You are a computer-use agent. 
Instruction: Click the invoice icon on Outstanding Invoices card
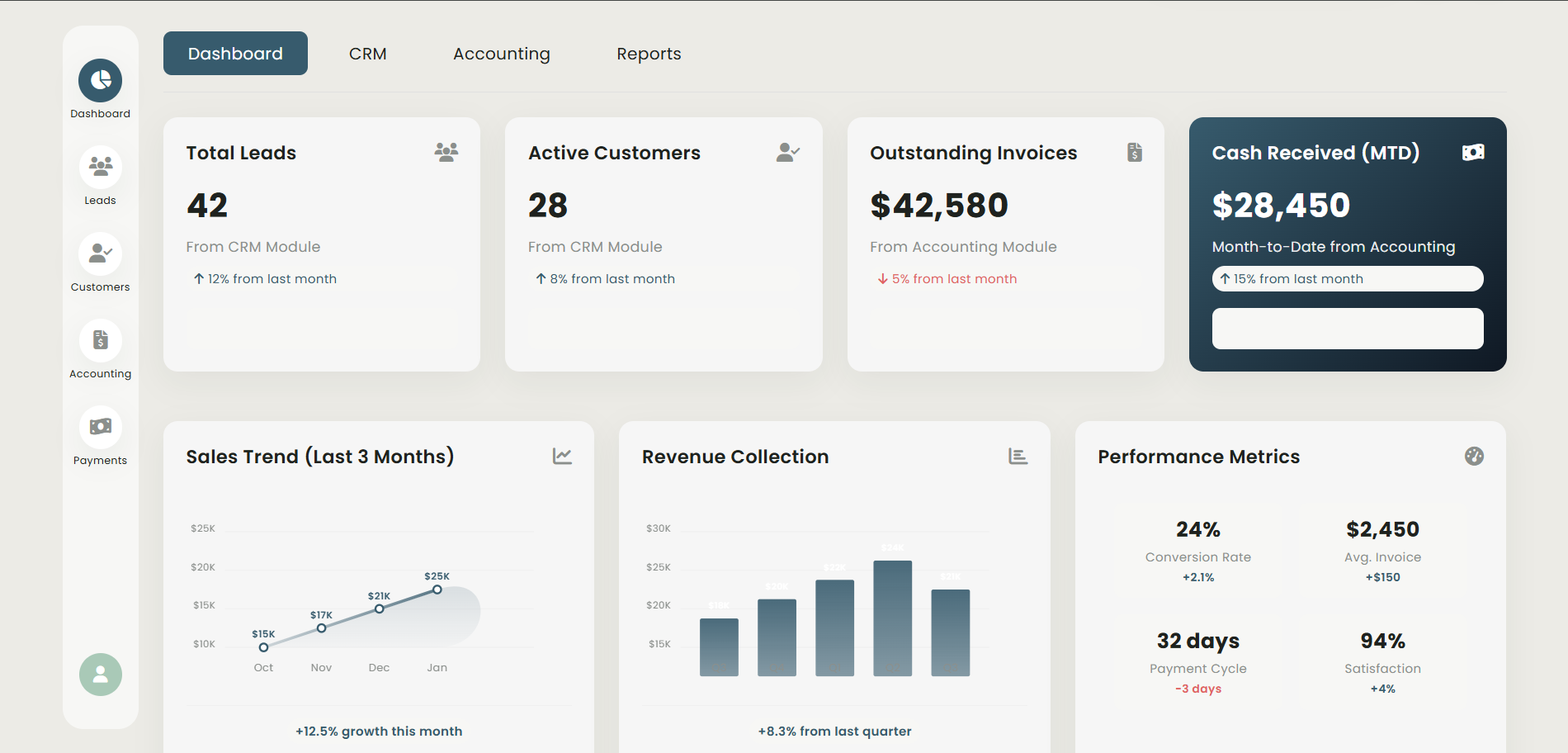tap(1136, 152)
